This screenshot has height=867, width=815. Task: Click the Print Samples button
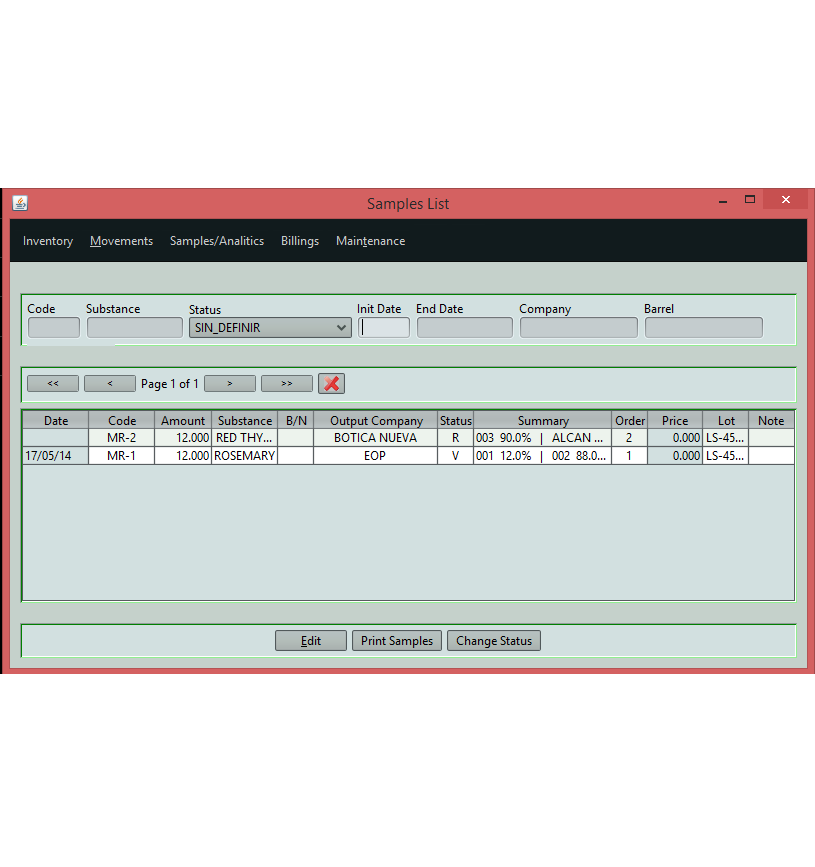(x=396, y=640)
